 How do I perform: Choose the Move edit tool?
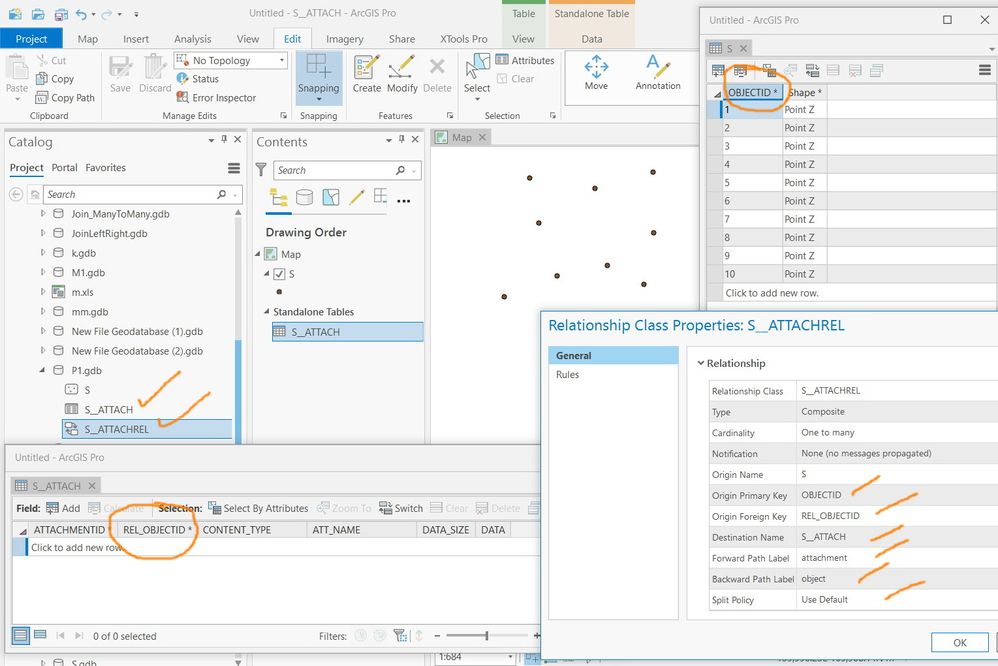click(x=596, y=72)
